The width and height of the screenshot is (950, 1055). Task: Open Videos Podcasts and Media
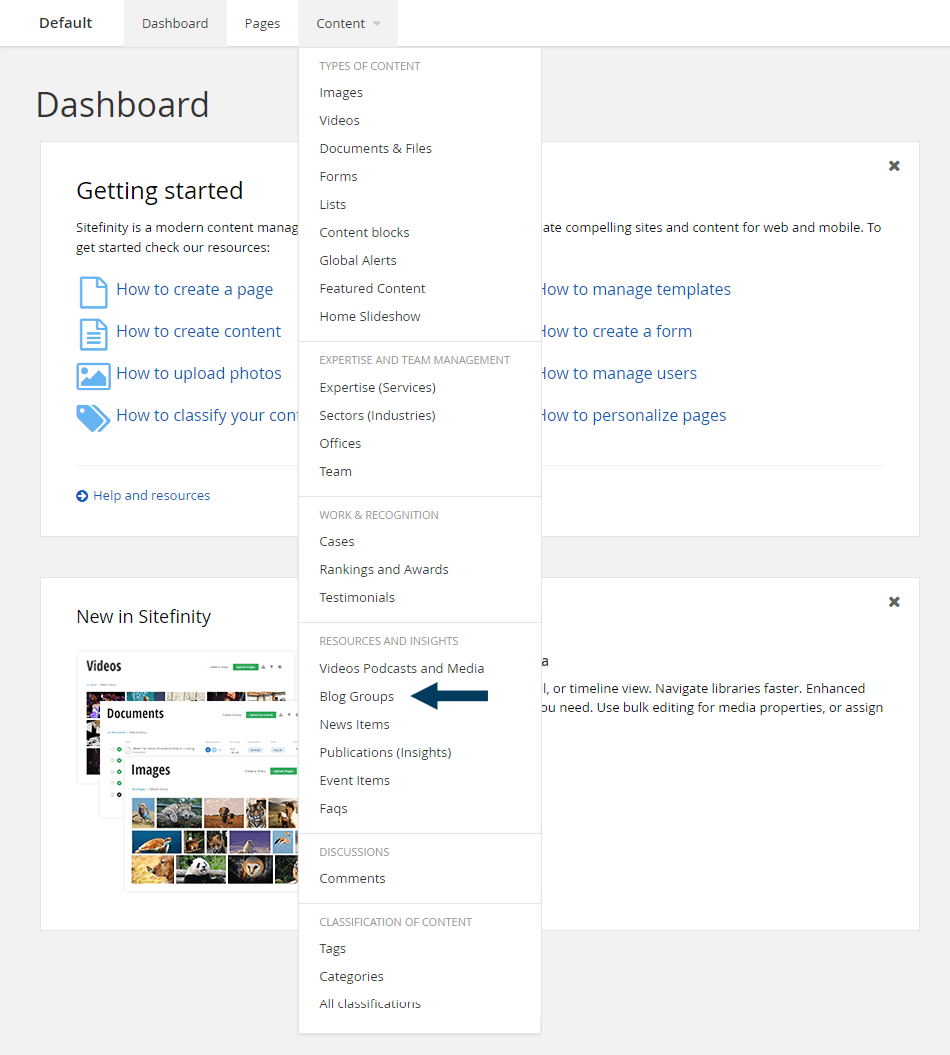coord(402,668)
